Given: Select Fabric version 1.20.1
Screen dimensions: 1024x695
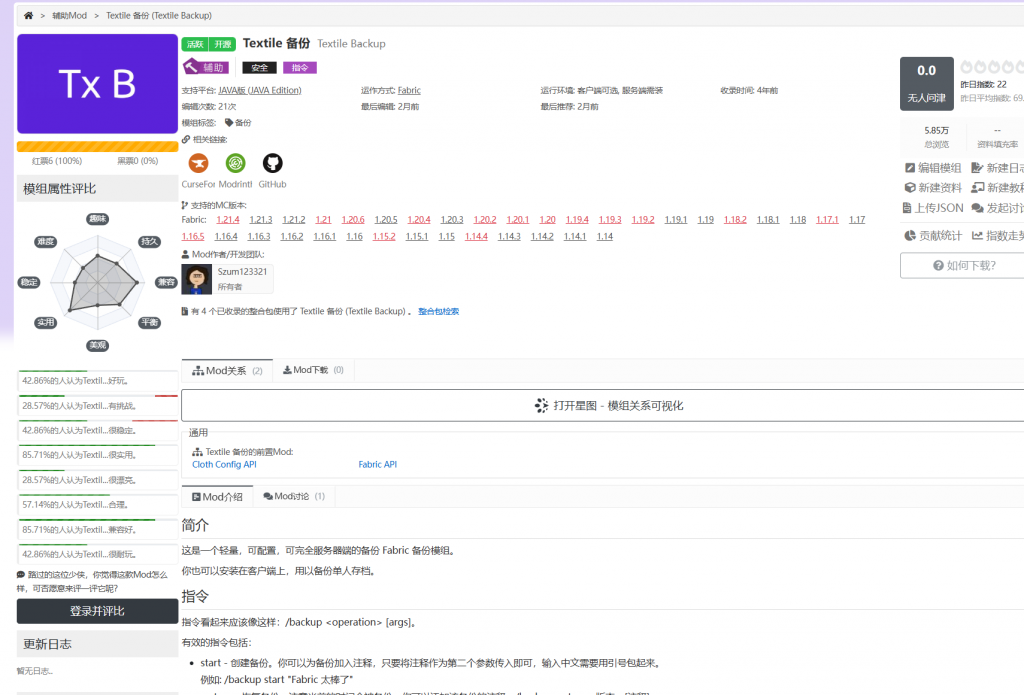Looking at the screenshot, I should 518,220.
